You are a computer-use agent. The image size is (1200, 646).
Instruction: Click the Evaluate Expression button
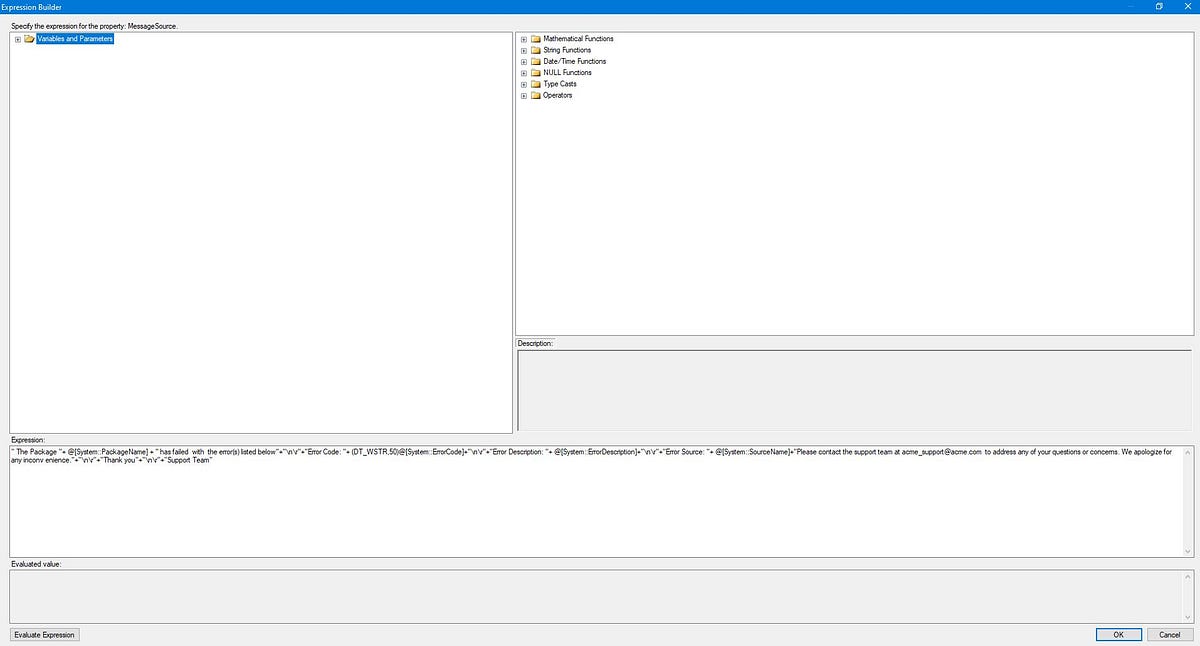[44, 634]
